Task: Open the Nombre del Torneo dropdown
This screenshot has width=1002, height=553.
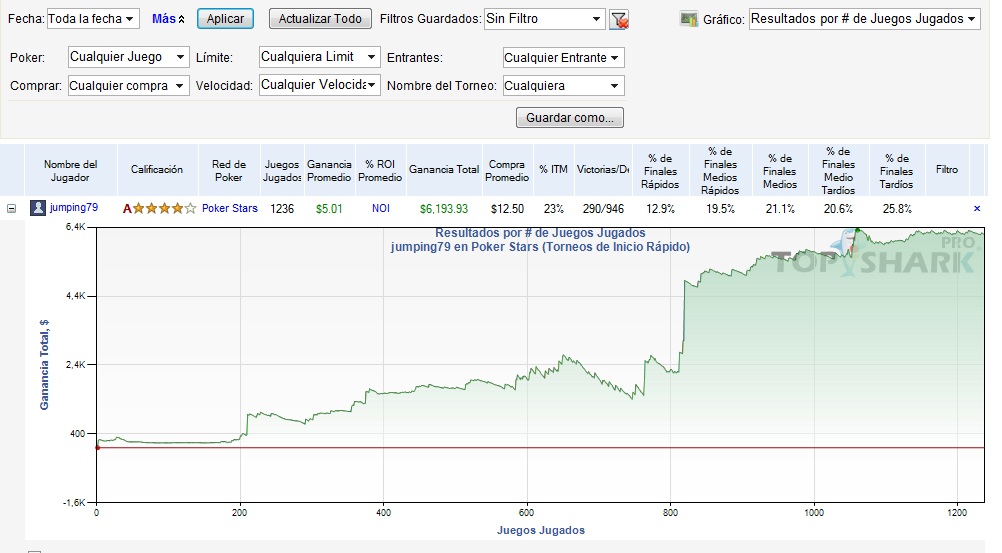Action: coord(563,86)
